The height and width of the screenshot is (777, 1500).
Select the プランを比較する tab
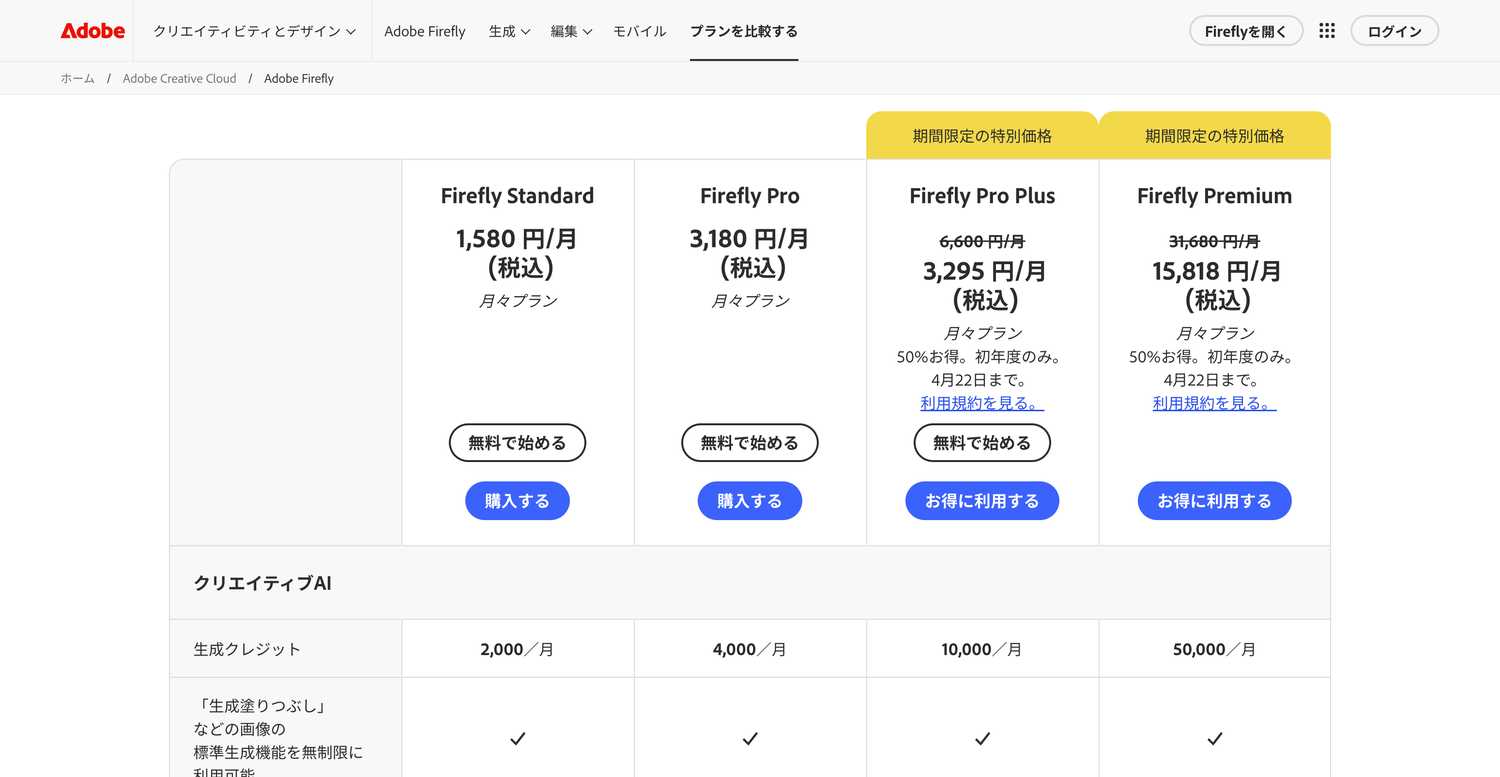[743, 31]
